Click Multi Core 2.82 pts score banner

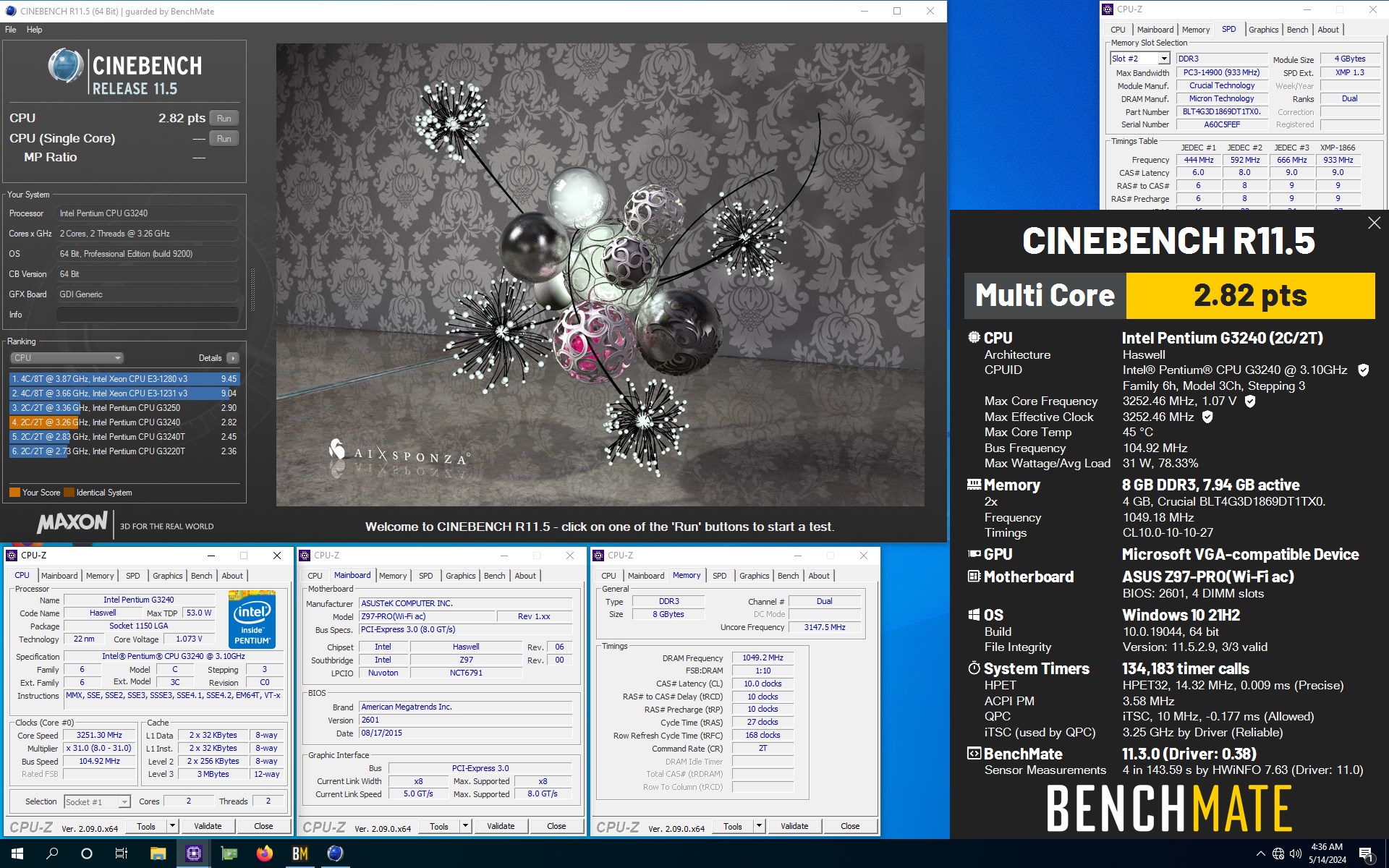click(1170, 295)
